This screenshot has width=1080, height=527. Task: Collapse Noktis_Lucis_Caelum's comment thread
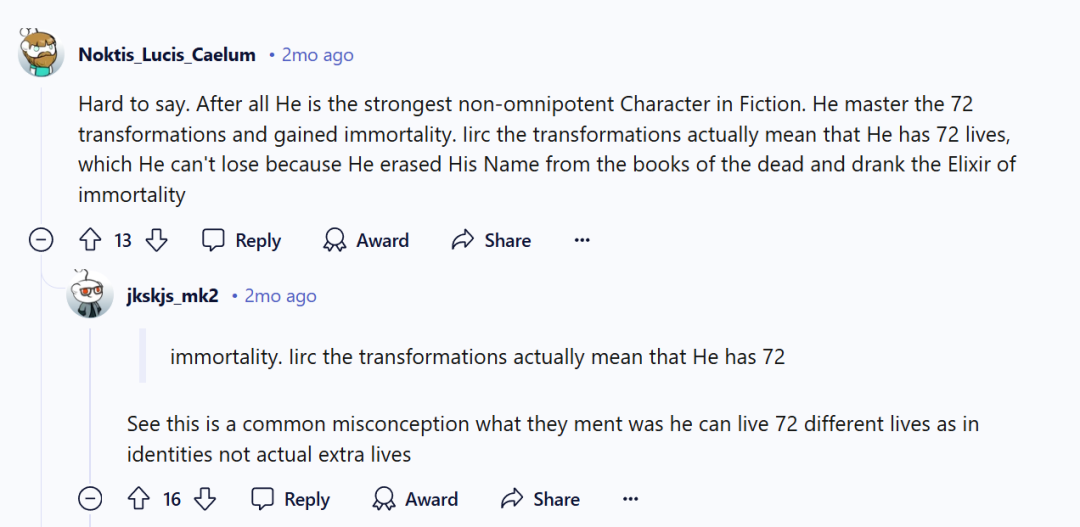point(41,240)
